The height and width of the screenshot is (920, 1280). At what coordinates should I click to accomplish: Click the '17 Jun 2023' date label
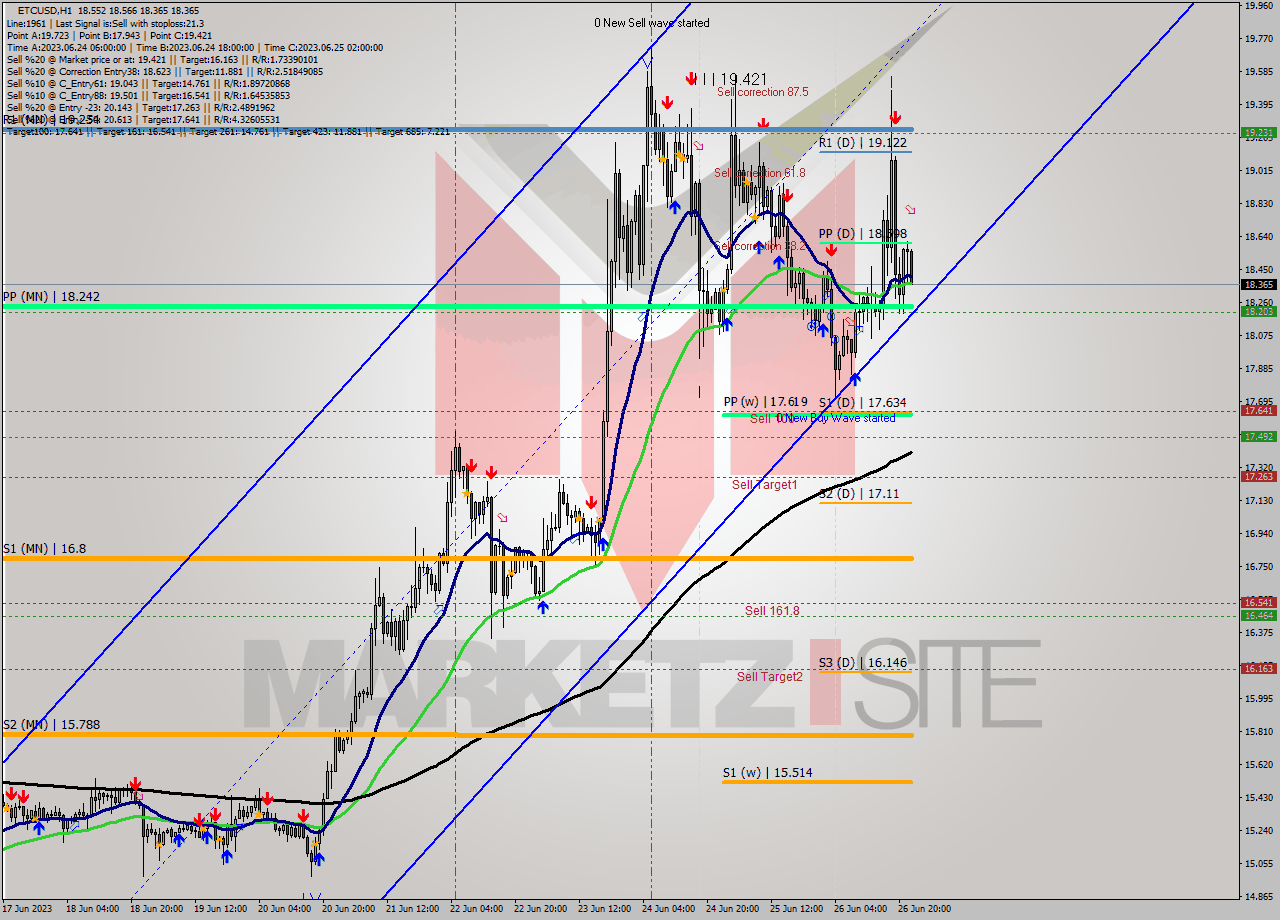click(27, 910)
